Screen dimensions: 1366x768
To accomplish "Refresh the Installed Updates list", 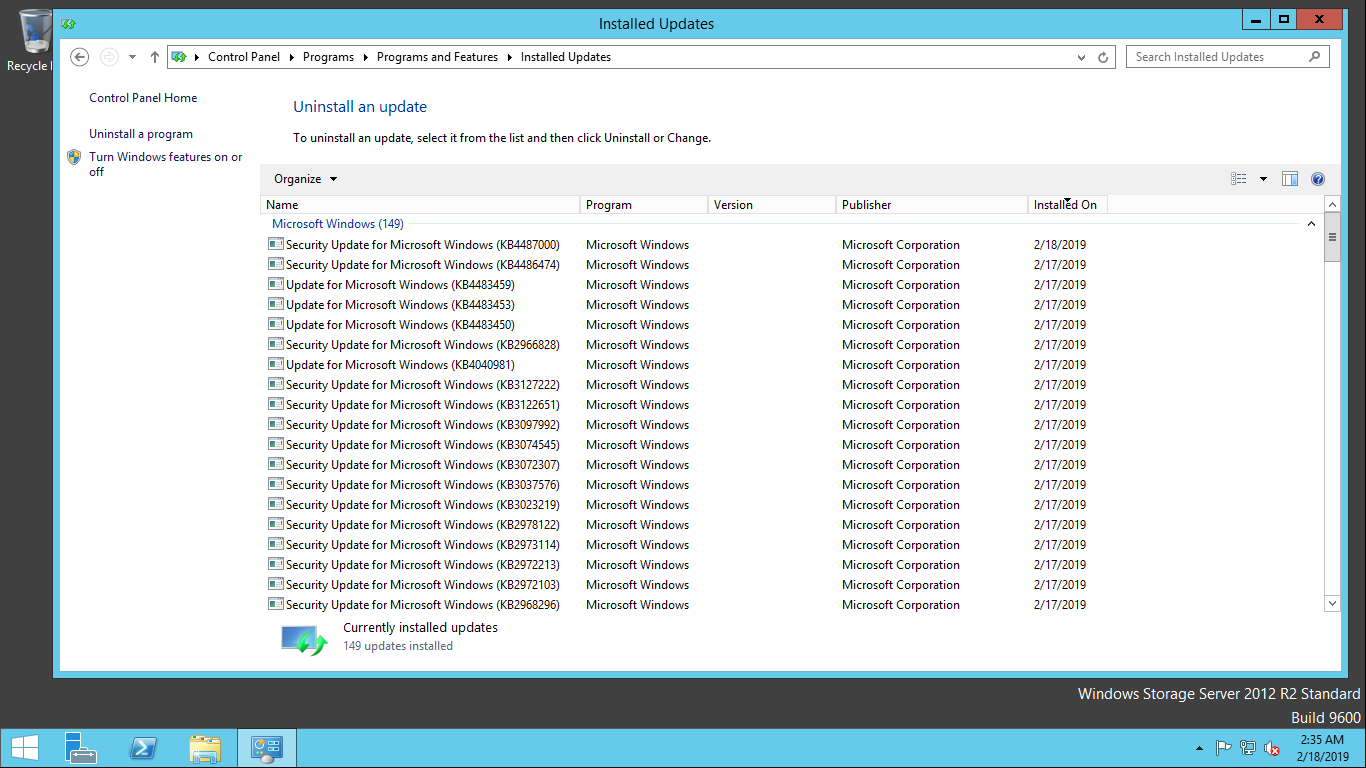I will click(x=1104, y=57).
